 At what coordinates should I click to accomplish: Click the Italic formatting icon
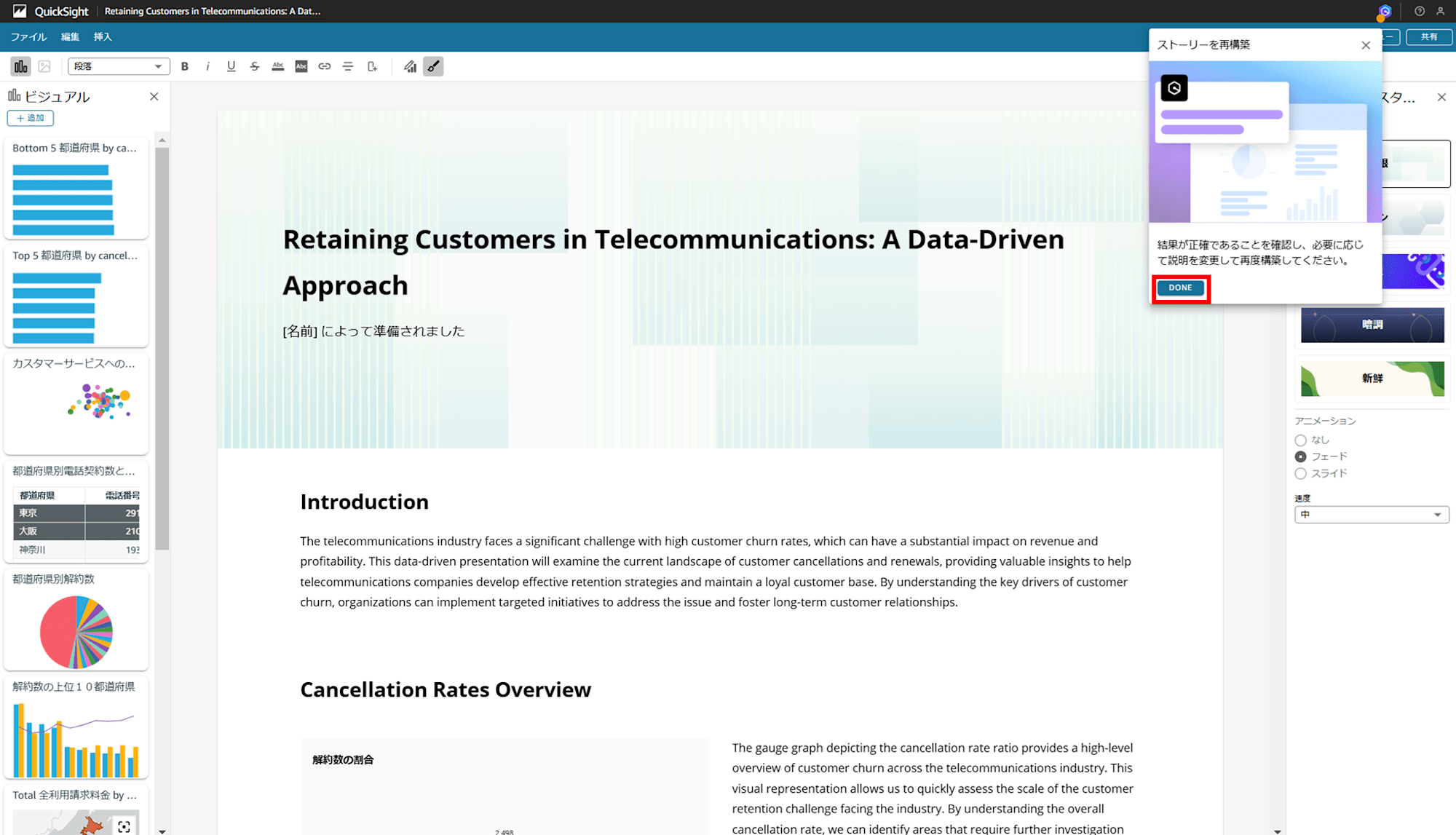(x=207, y=66)
